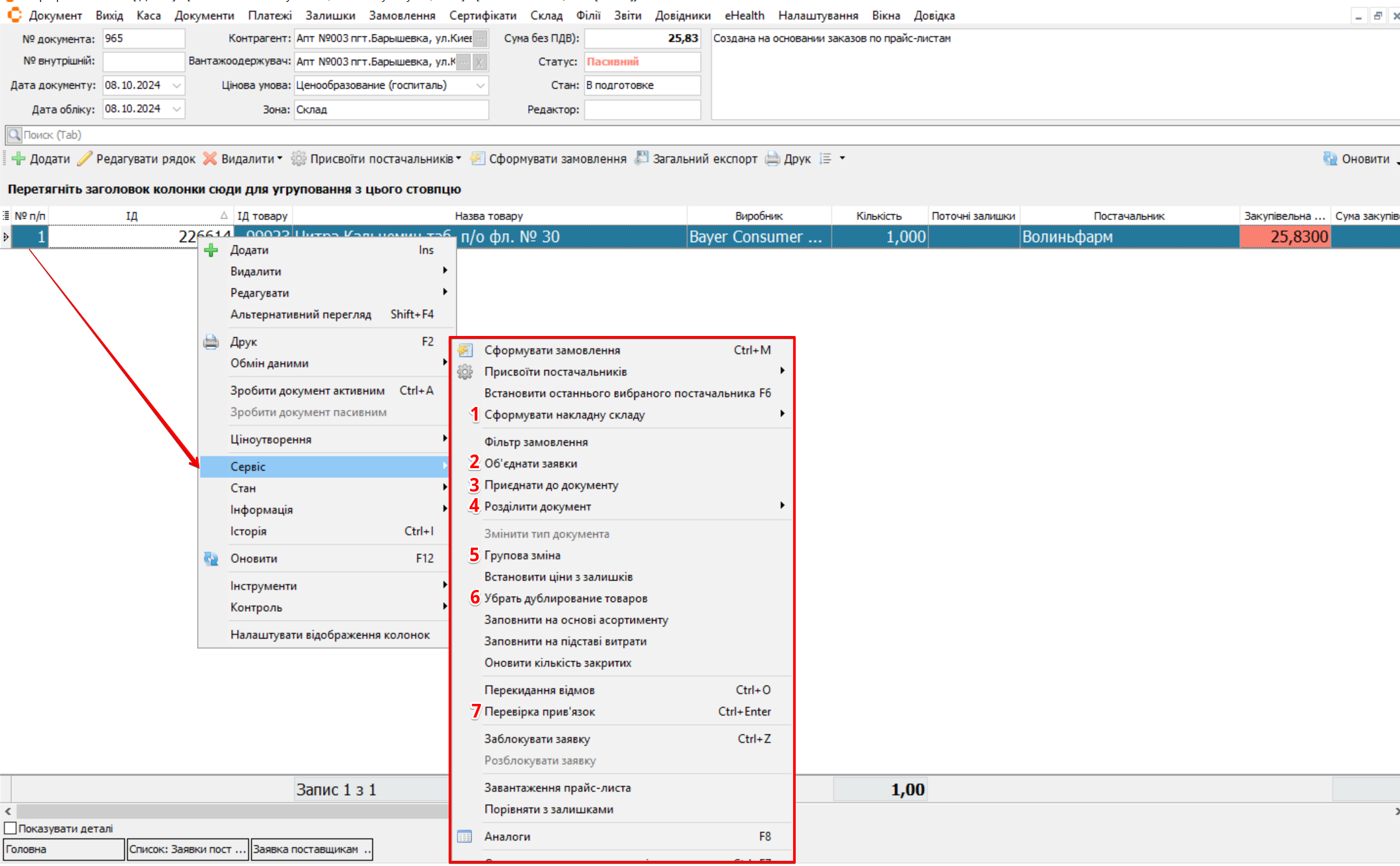Open the Довідники menu in menu bar

coord(682,15)
